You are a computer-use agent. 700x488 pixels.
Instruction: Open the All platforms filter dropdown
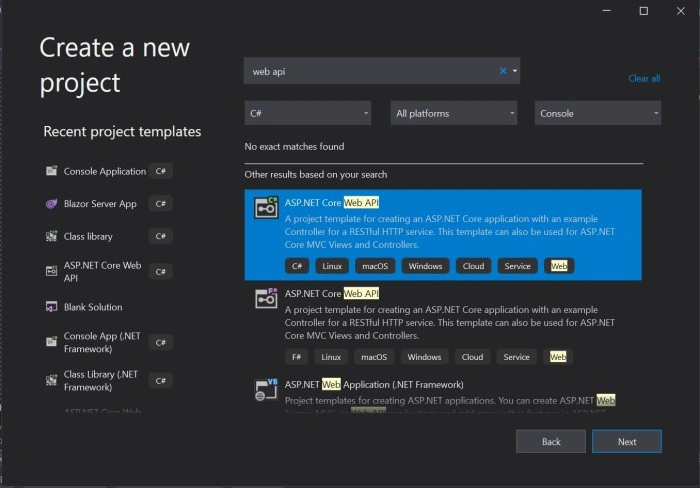(x=454, y=113)
